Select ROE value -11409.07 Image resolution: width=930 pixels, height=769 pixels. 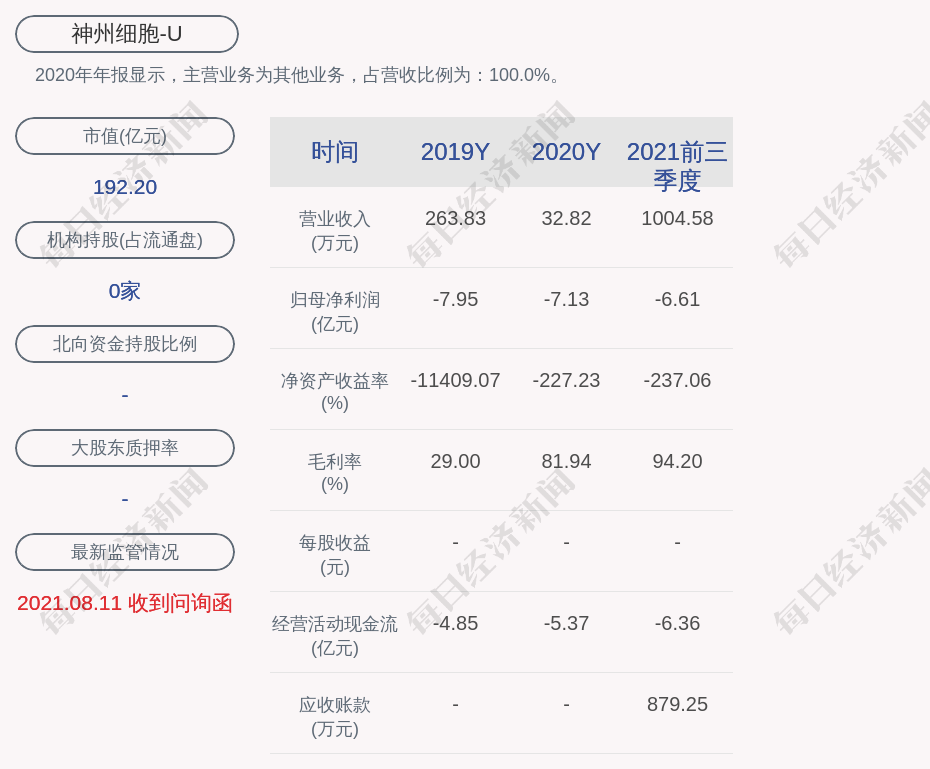click(x=455, y=380)
